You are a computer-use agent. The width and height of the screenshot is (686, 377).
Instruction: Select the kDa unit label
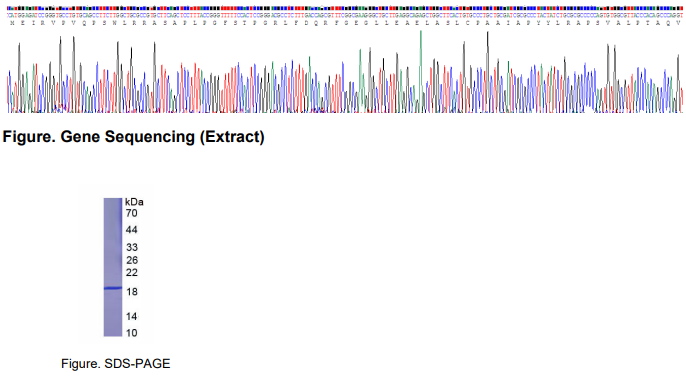pos(134,202)
